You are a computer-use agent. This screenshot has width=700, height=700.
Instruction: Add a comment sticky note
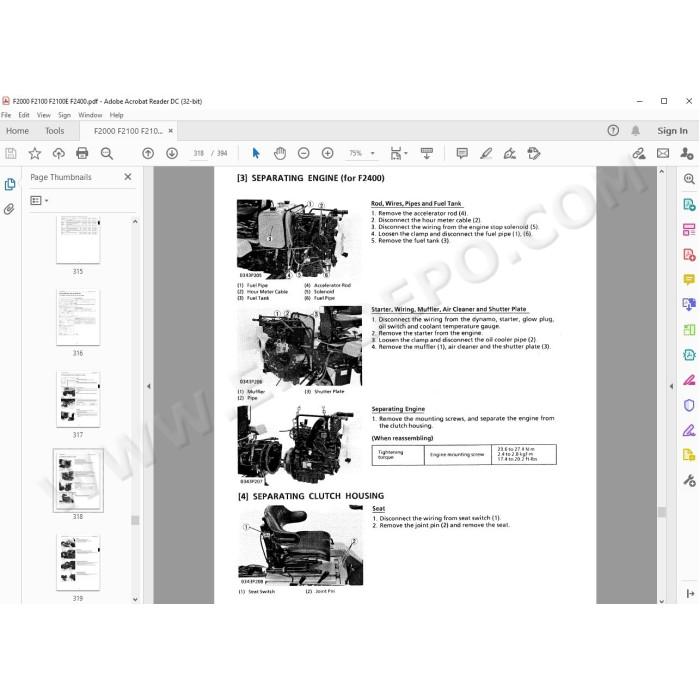pyautogui.click(x=462, y=154)
